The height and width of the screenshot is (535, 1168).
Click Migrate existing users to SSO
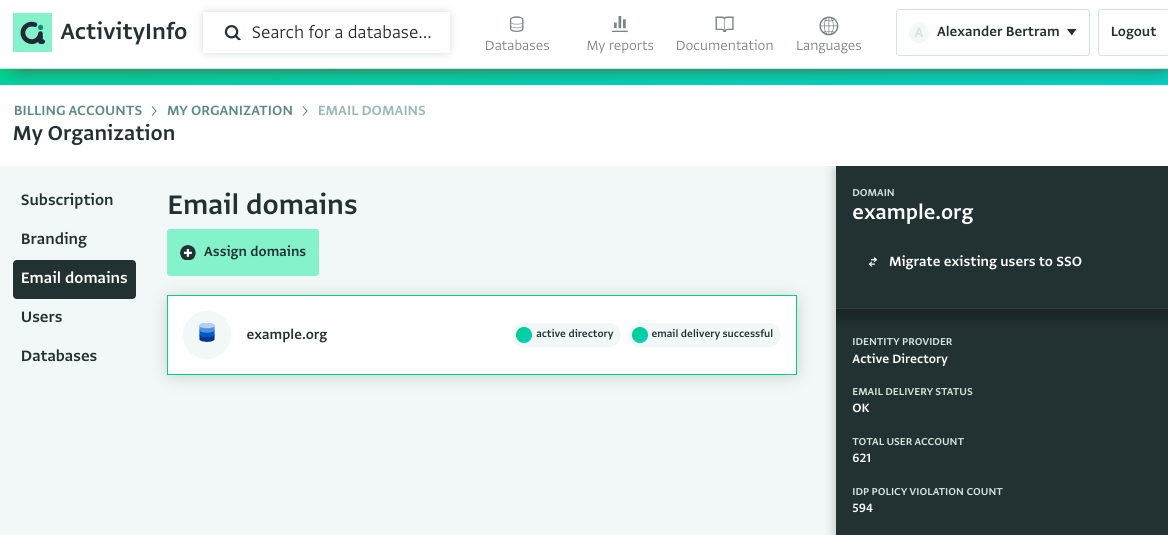(985, 262)
